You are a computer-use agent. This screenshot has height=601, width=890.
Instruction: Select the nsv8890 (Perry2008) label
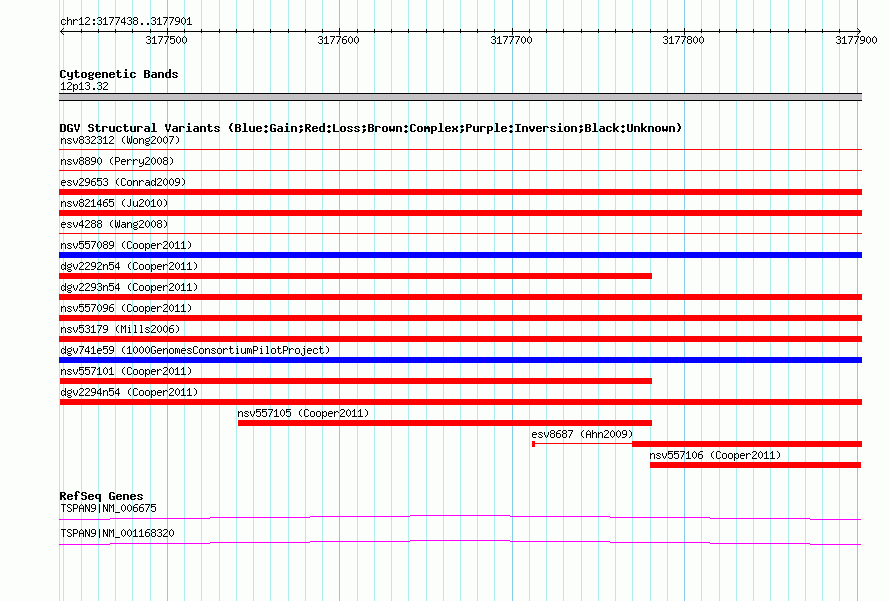pyautogui.click(x=117, y=161)
